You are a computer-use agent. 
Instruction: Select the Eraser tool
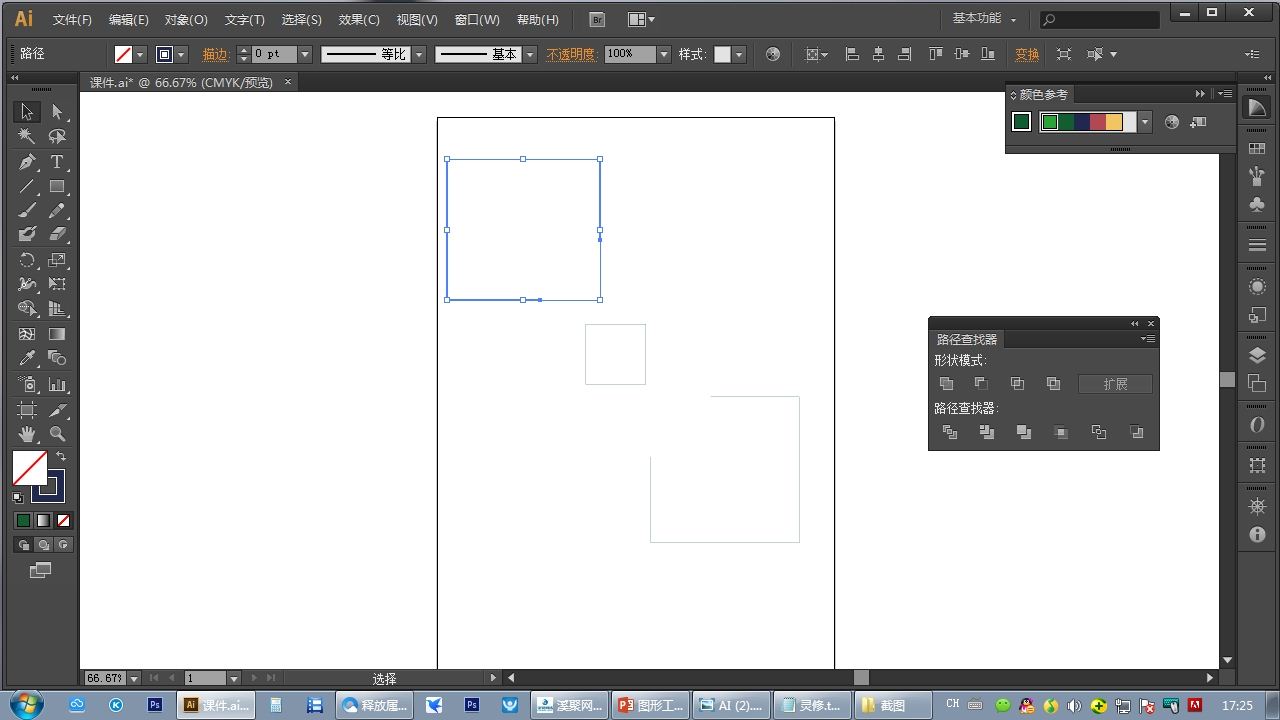(57, 235)
